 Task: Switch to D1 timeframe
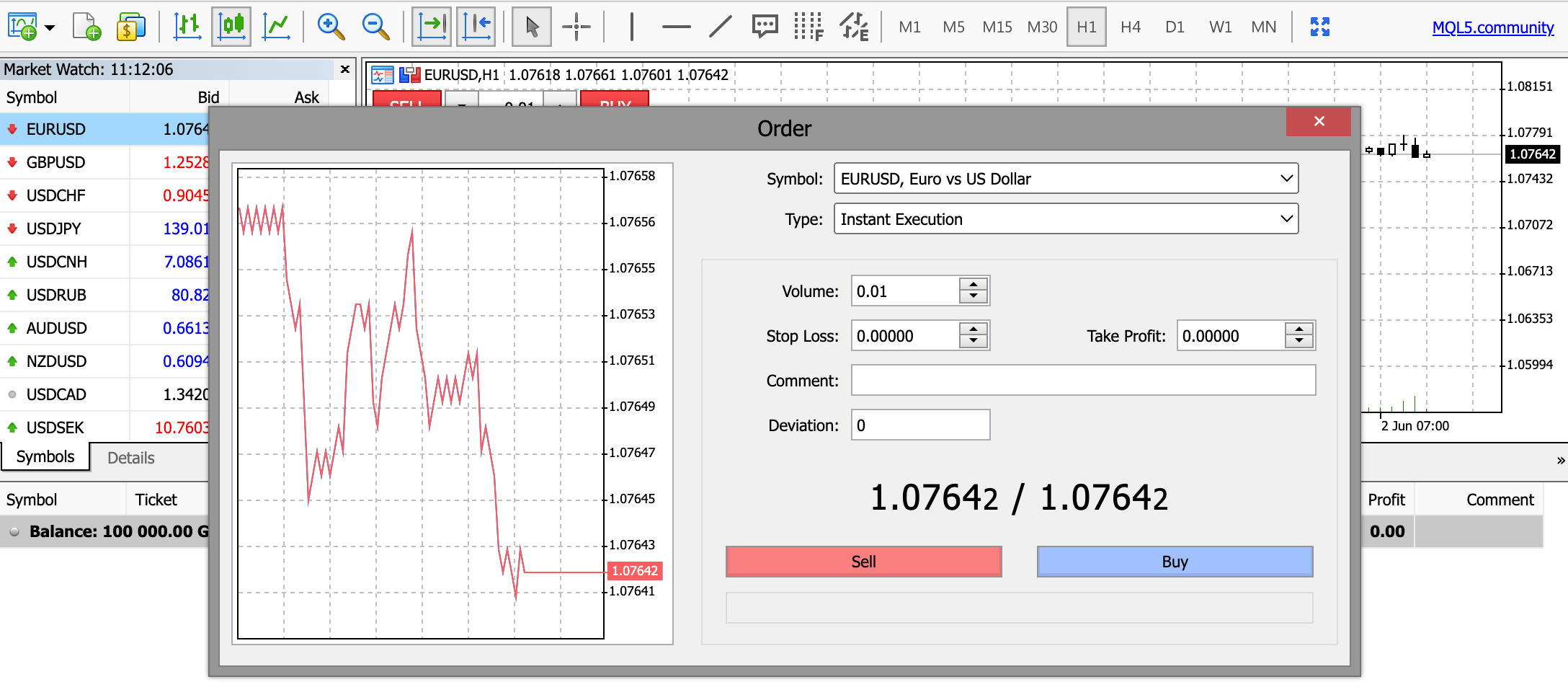[x=1175, y=27]
